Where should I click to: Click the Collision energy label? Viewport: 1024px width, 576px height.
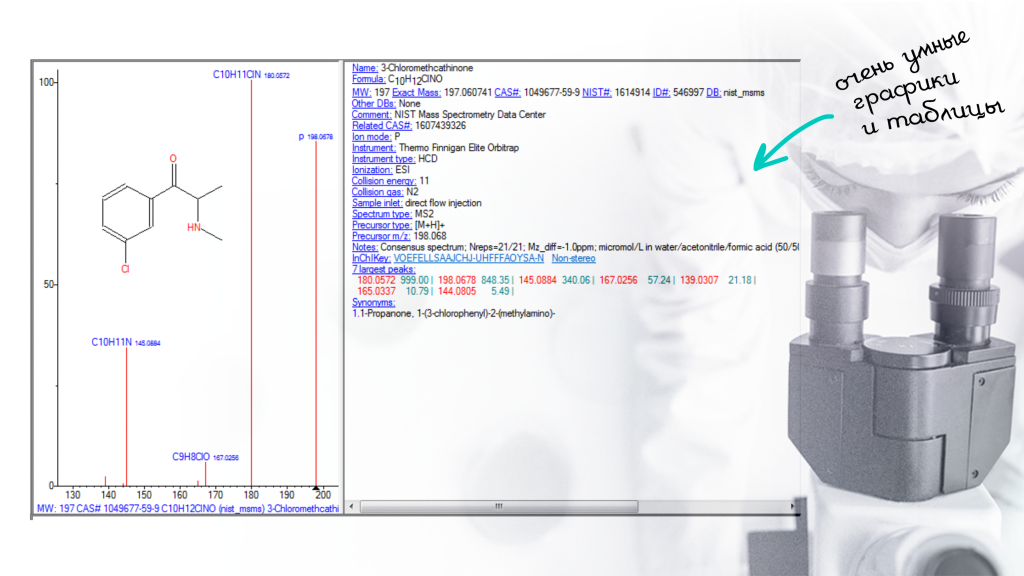pos(383,181)
